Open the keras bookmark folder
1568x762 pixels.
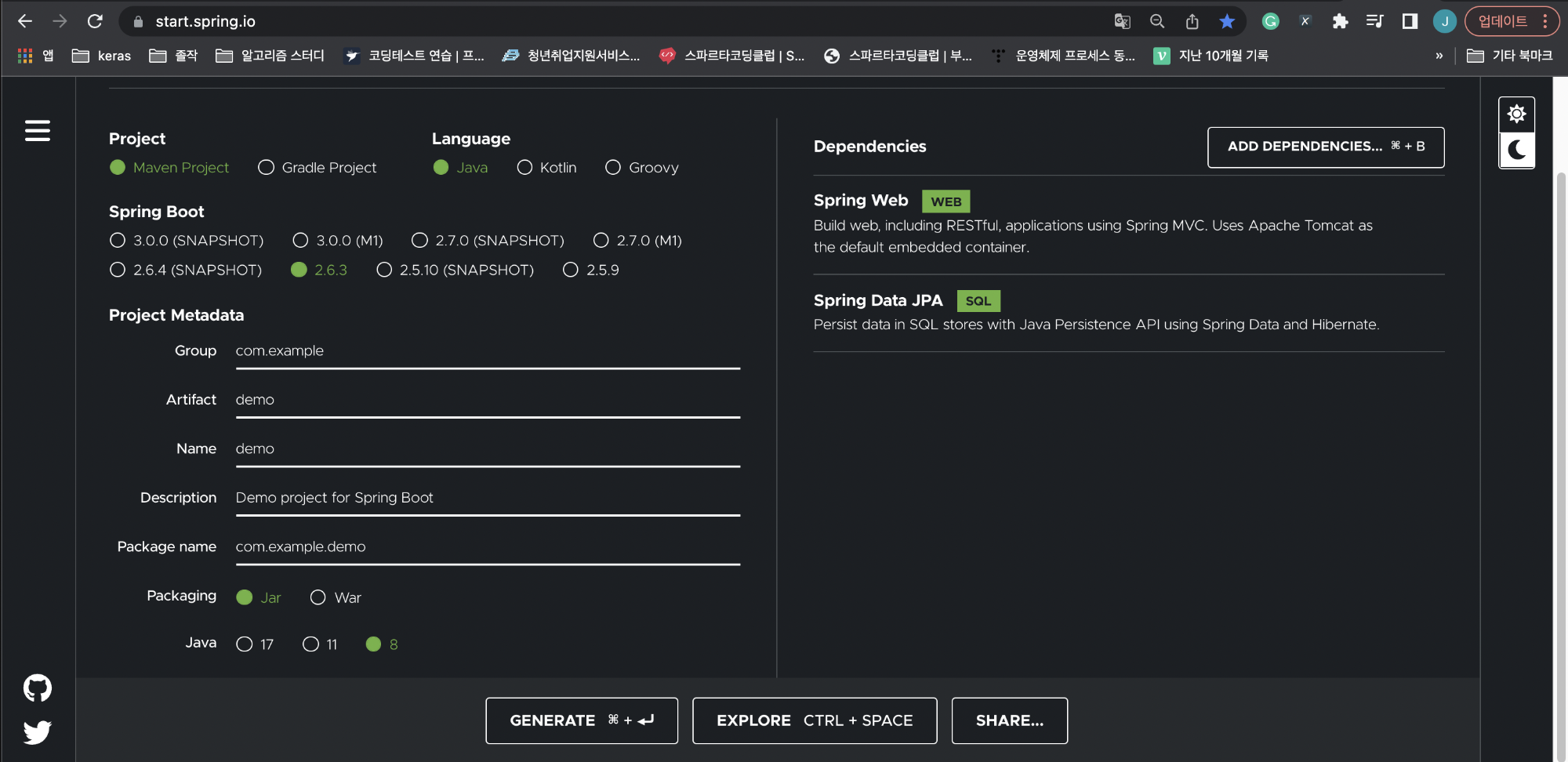pos(101,56)
